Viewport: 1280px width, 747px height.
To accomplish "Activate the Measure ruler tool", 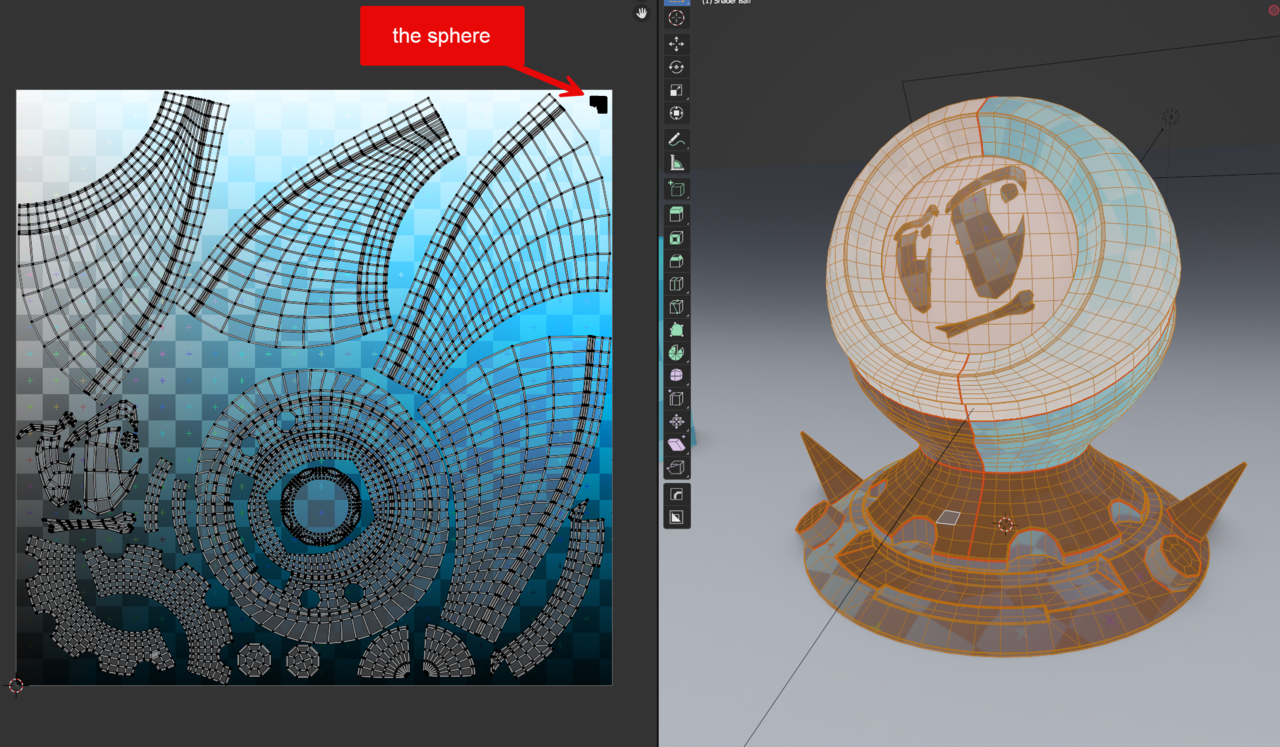I will pyautogui.click(x=677, y=163).
